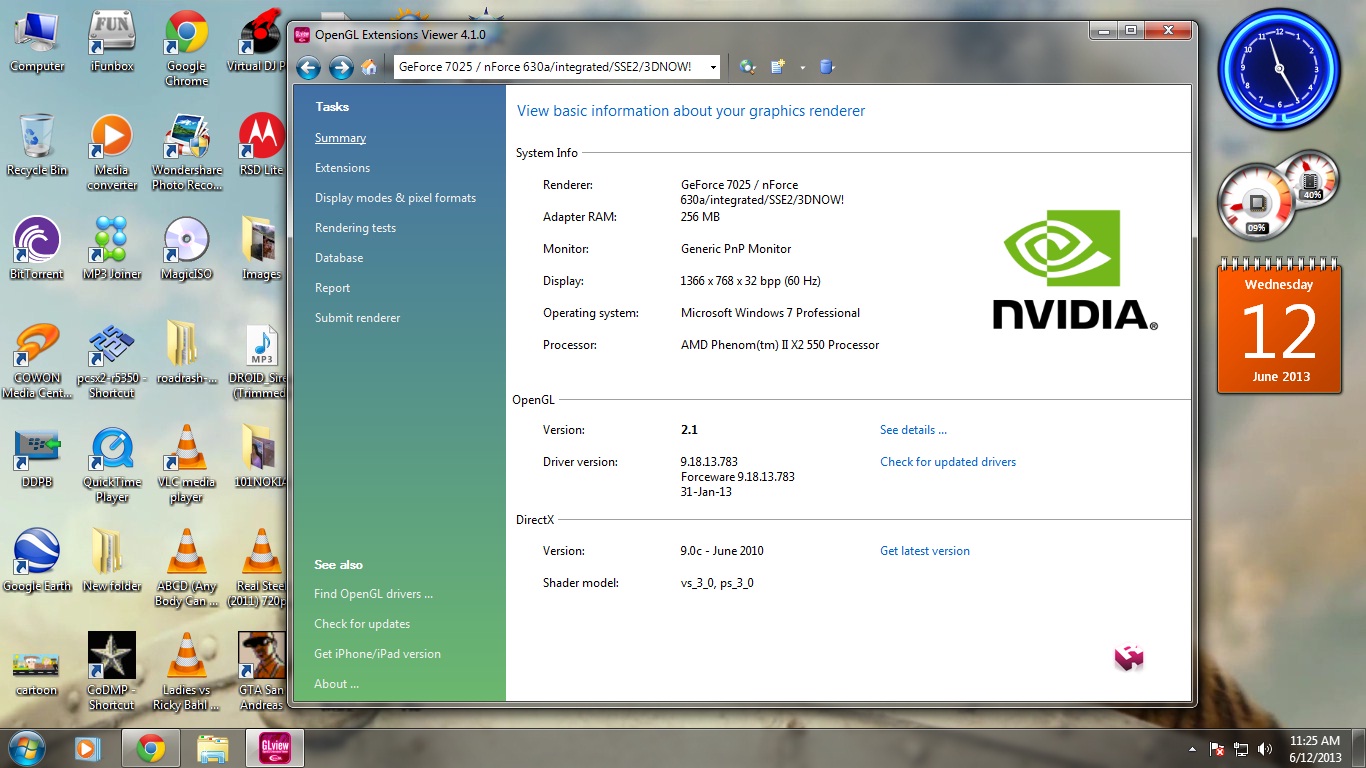1366x768 pixels.
Task: Open the renderer selection dropdown
Action: 712,67
